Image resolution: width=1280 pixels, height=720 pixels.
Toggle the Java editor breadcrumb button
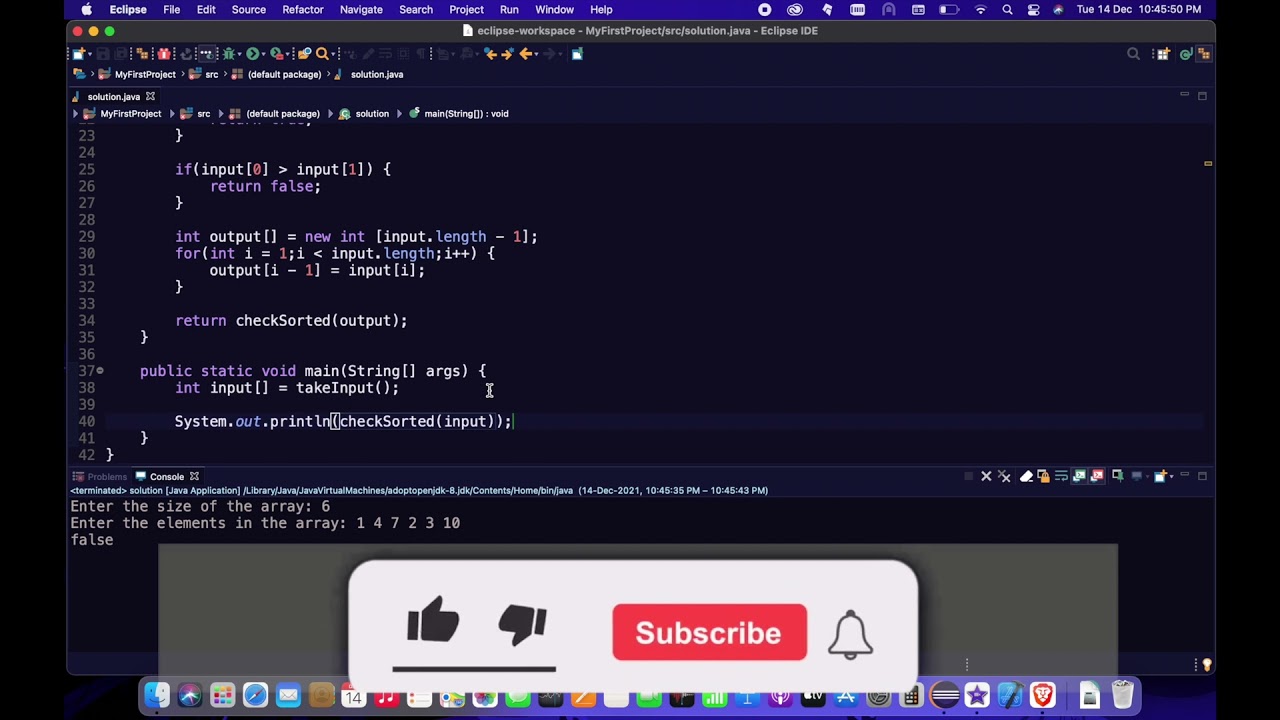206,54
